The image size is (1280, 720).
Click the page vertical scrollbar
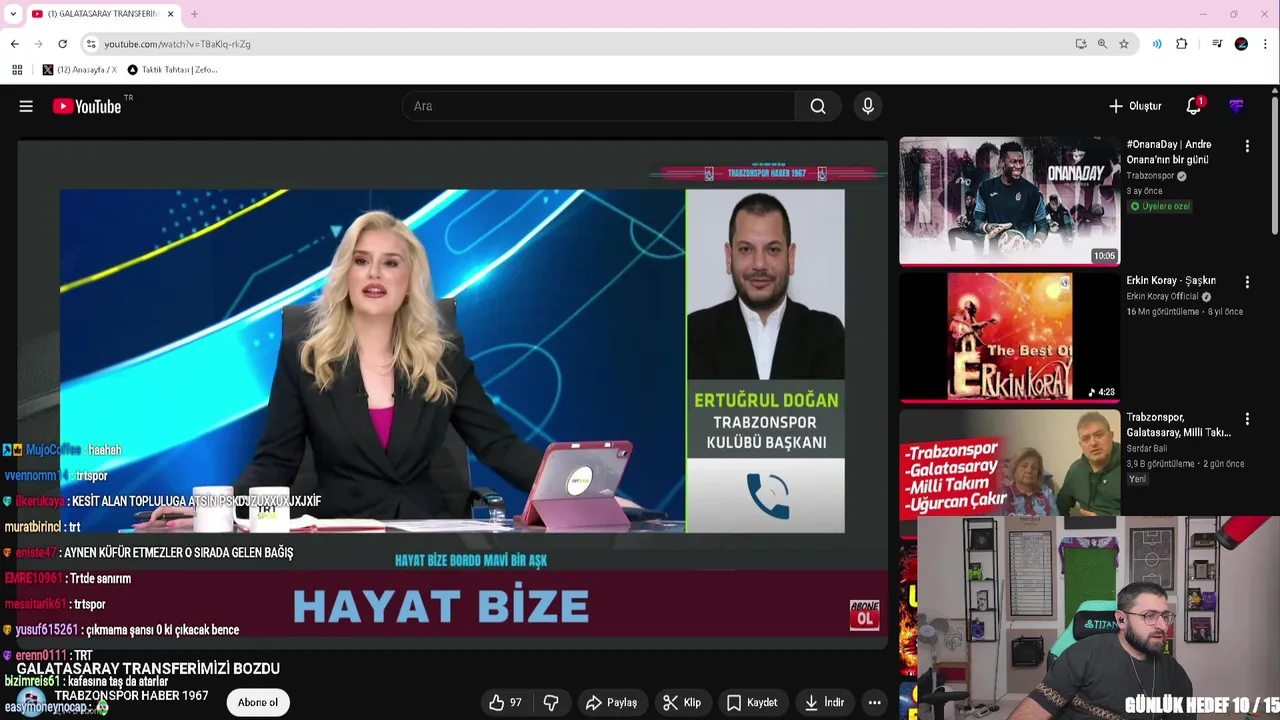click(x=1275, y=165)
